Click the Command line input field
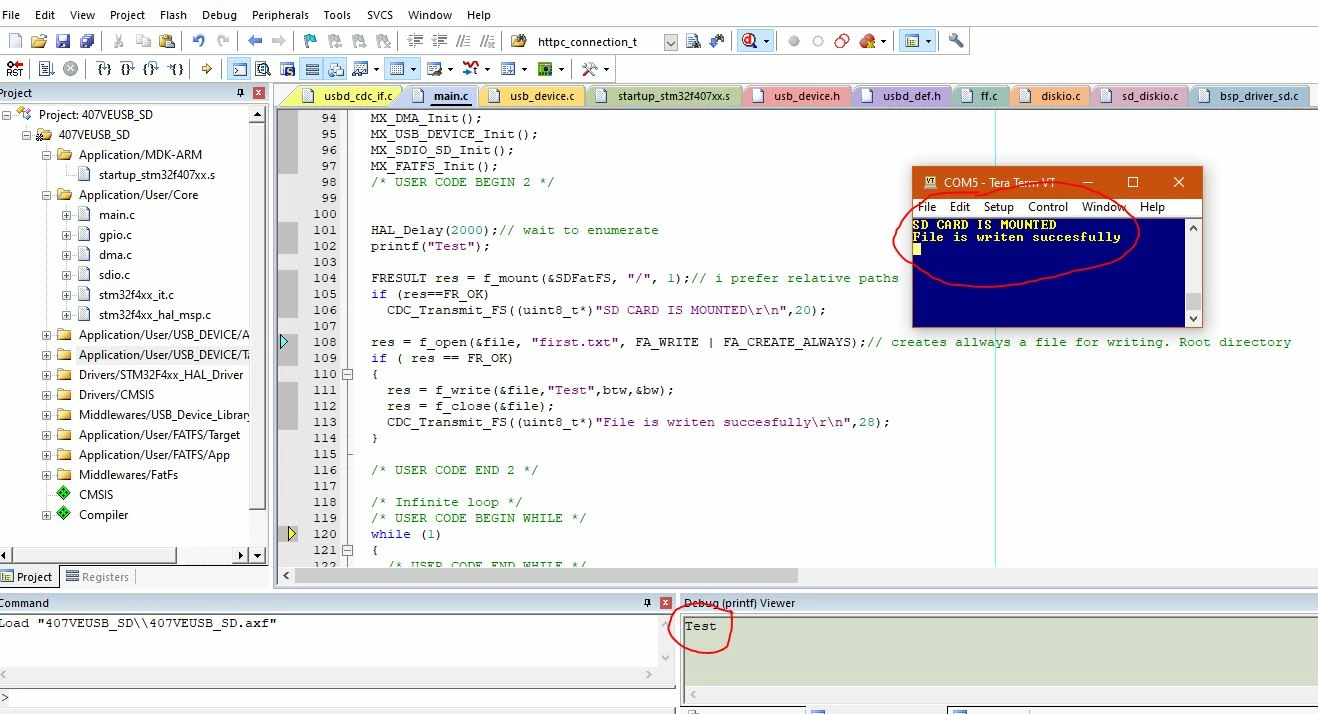 click(340, 697)
